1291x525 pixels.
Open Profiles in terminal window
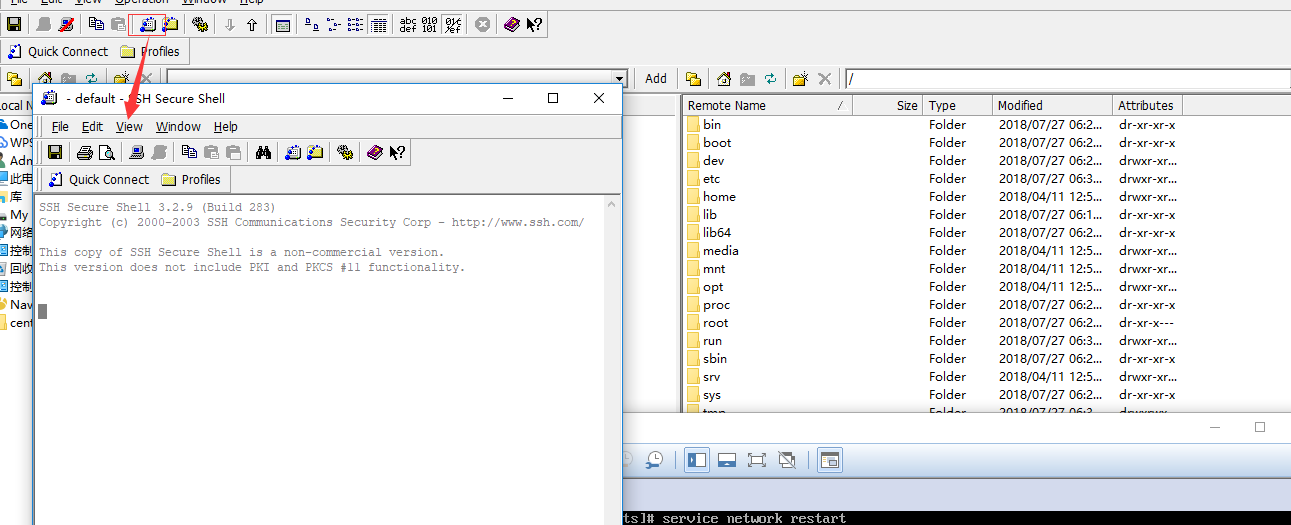pyautogui.click(x=191, y=179)
